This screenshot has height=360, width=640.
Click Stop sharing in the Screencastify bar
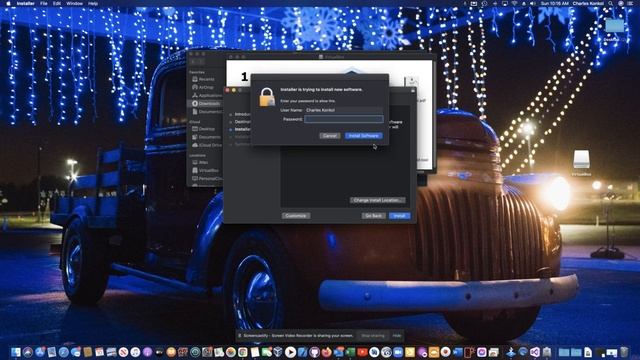(x=373, y=336)
